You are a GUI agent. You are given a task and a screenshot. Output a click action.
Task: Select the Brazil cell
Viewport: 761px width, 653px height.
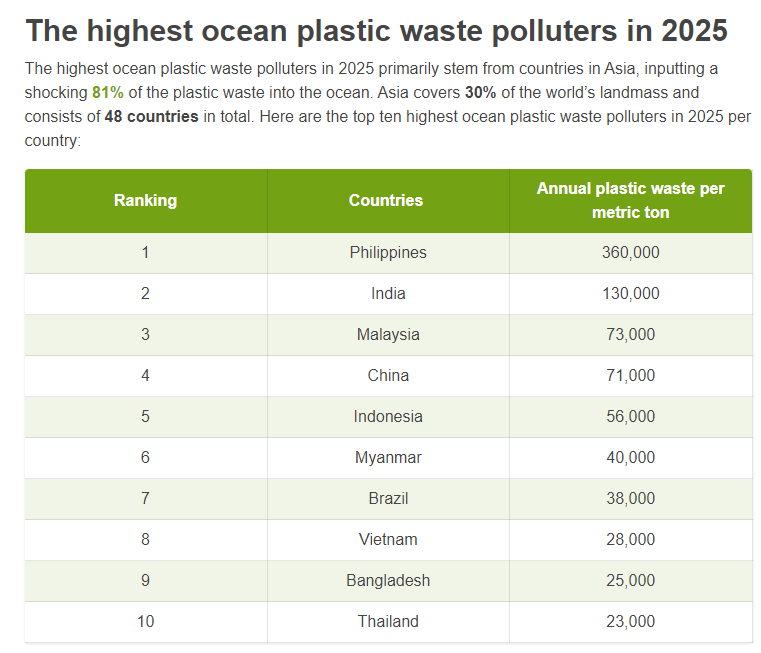click(388, 499)
